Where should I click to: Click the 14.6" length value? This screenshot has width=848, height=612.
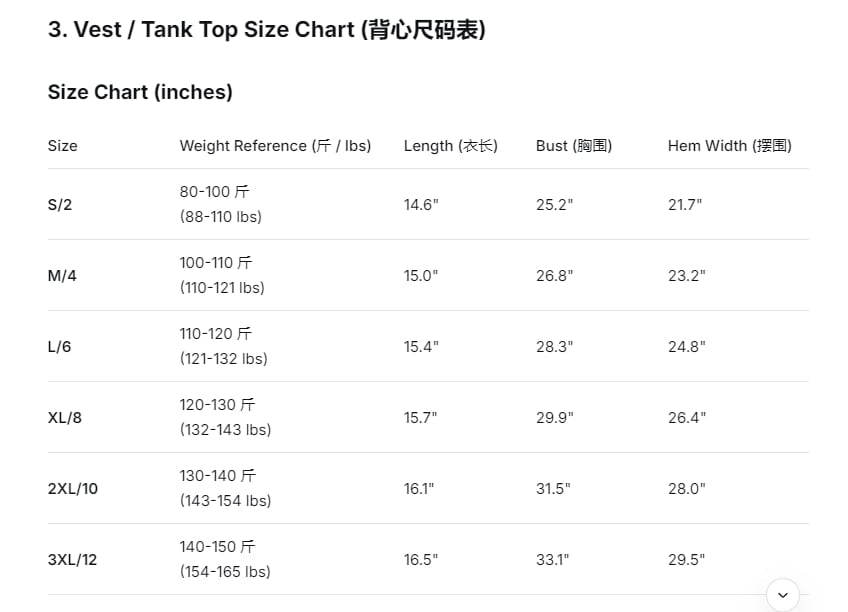(x=421, y=205)
